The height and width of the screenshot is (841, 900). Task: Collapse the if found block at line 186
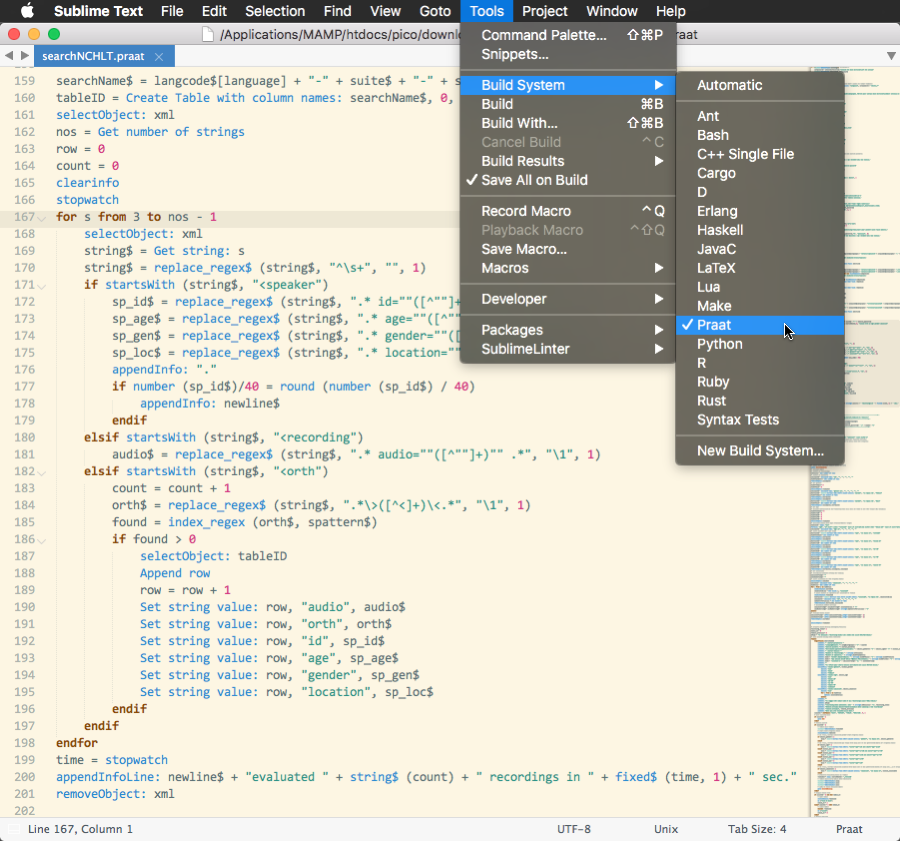[x=41, y=540]
